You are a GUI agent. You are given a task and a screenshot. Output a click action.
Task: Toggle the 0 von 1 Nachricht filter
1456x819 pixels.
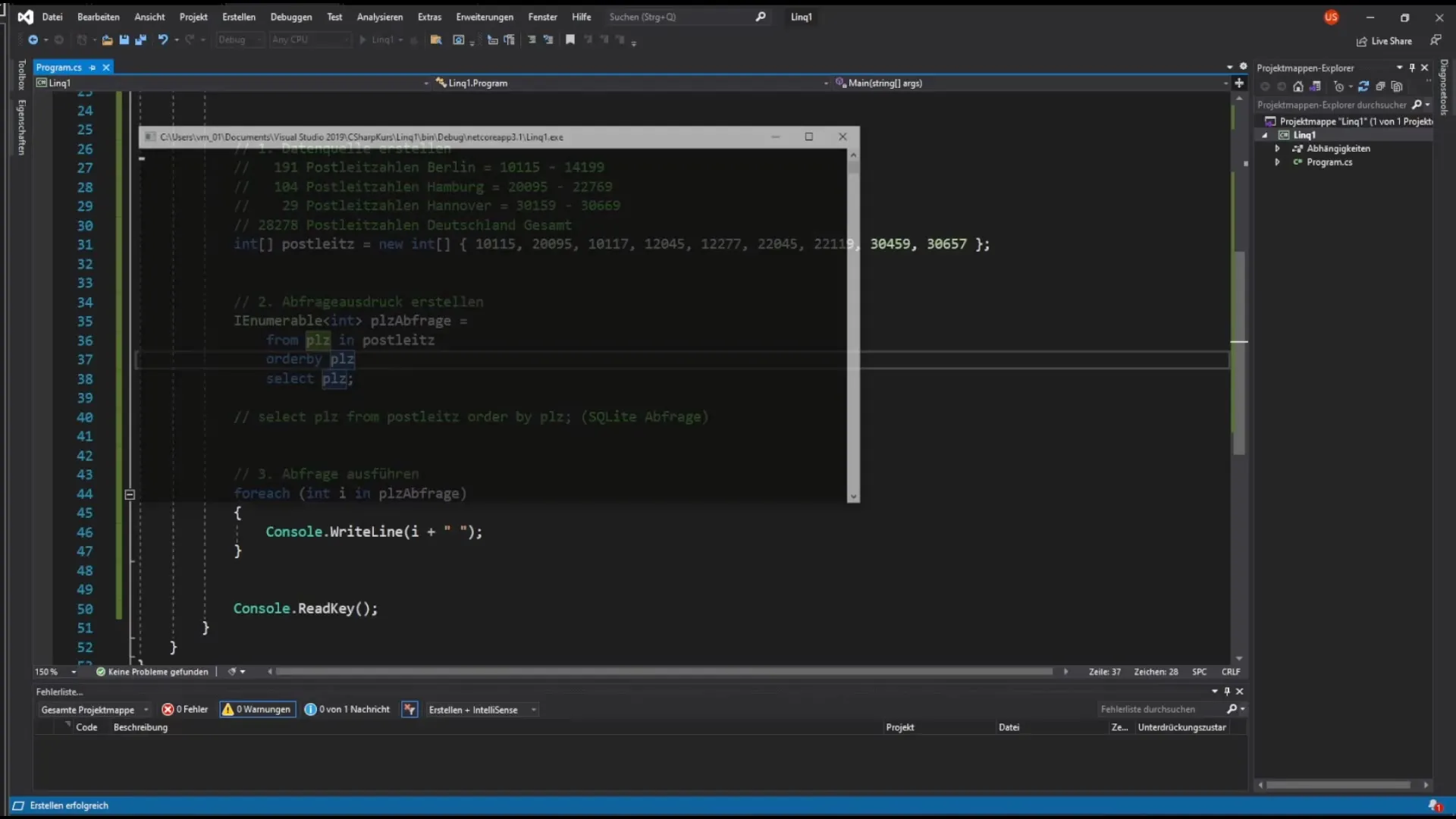pyautogui.click(x=347, y=710)
